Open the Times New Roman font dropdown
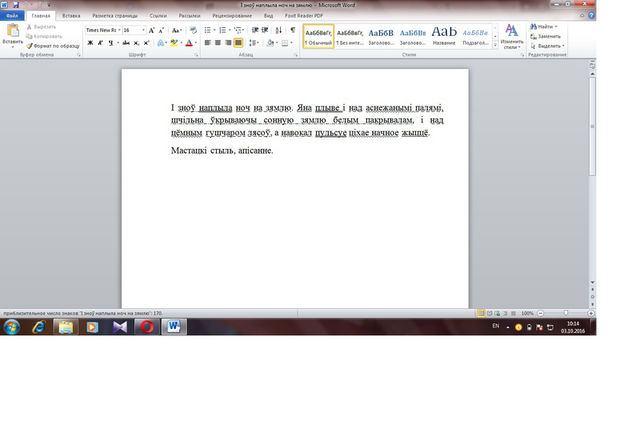This screenshot has width=640, height=429. pyautogui.click(x=119, y=30)
